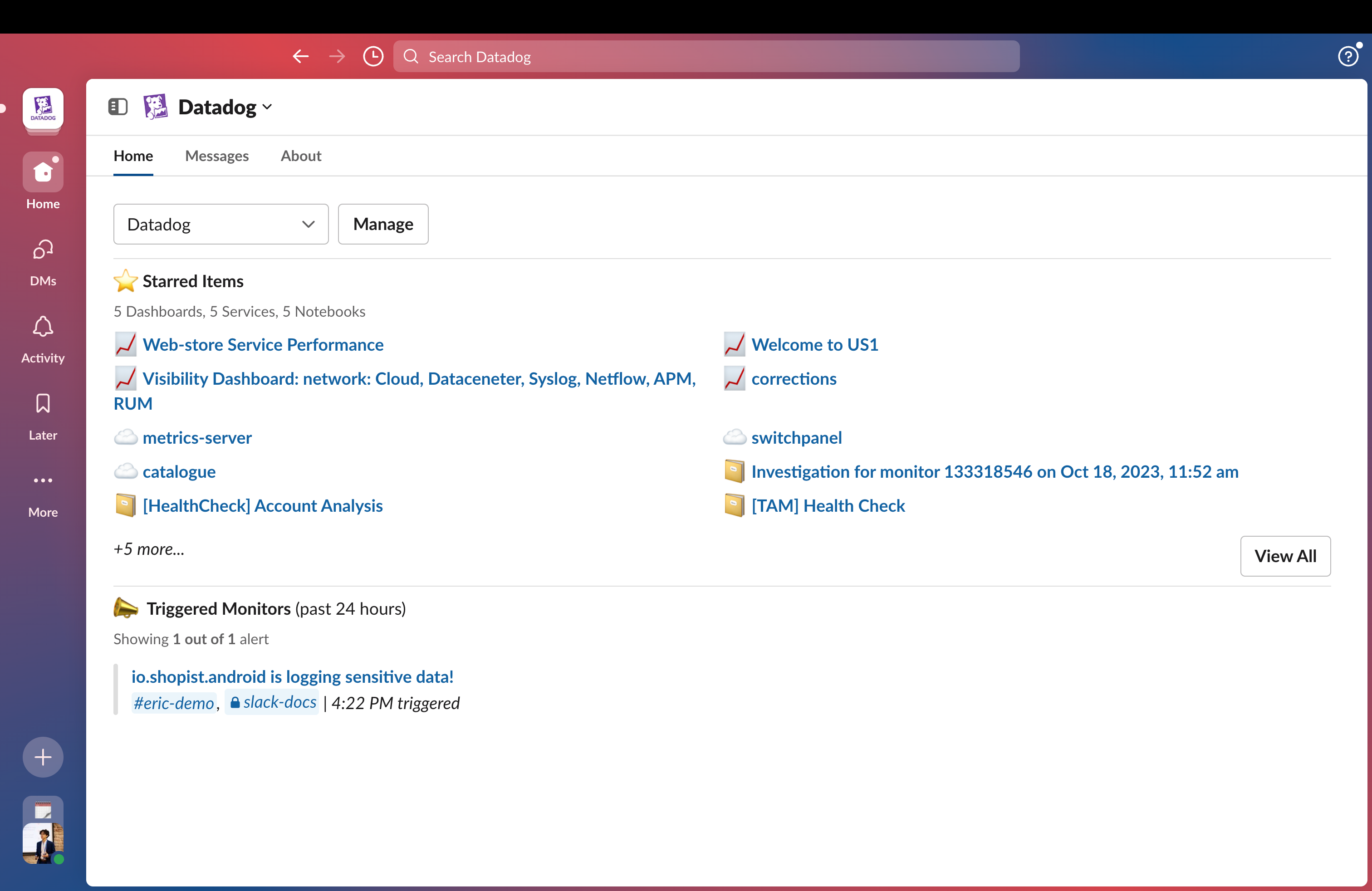Viewport: 1372px width, 891px height.
Task: Toggle the sidebar panel icon
Action: pyautogui.click(x=118, y=107)
